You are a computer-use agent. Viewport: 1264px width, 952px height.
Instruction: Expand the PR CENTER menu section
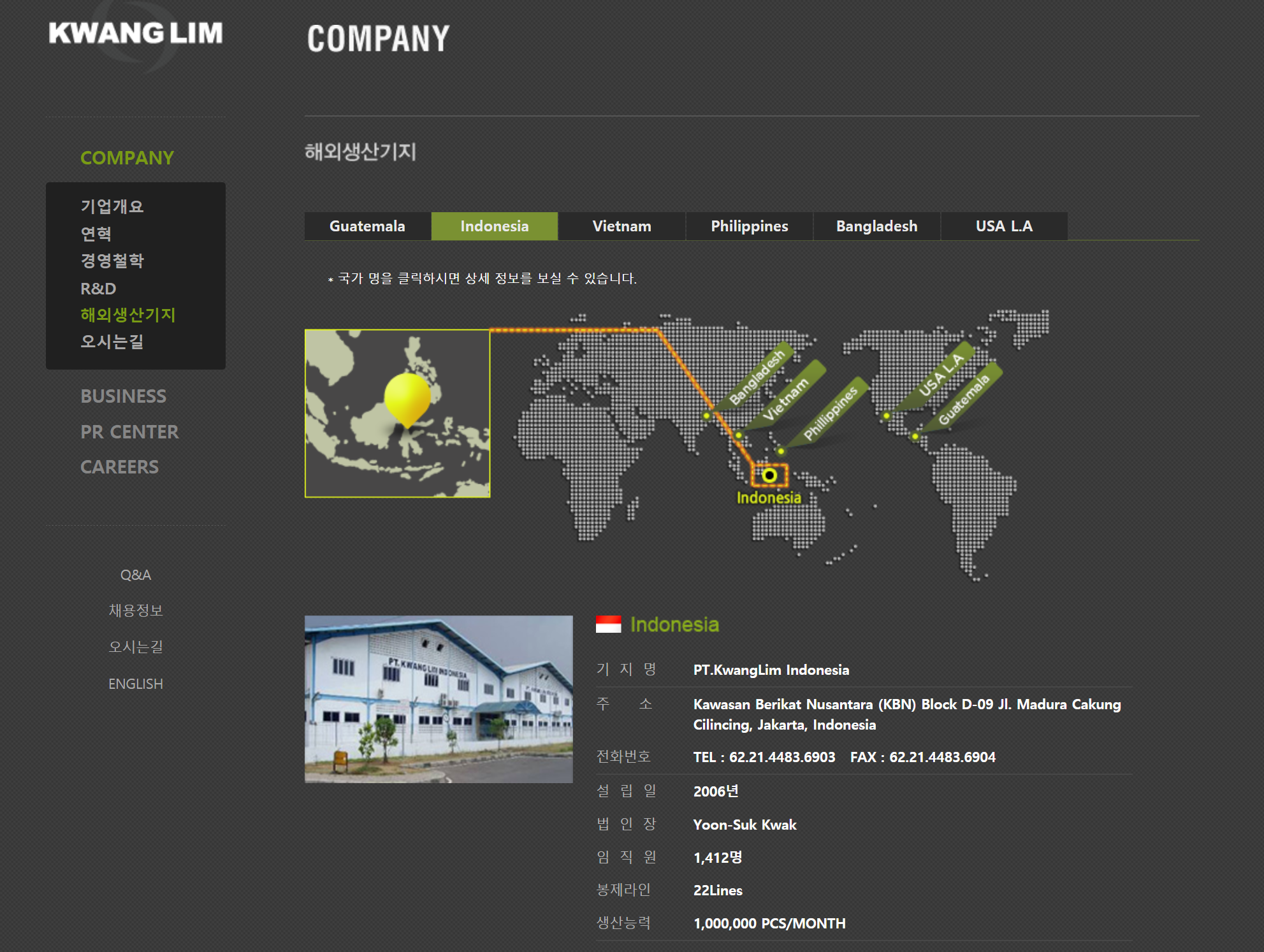(x=129, y=432)
